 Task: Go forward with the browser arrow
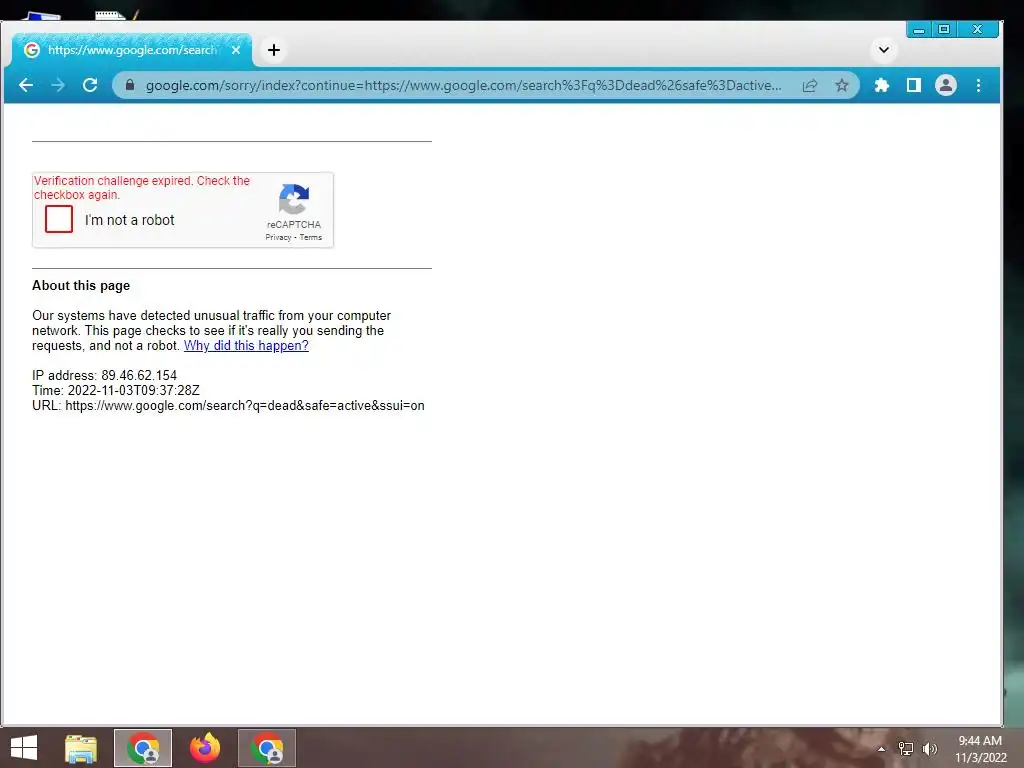coord(58,85)
